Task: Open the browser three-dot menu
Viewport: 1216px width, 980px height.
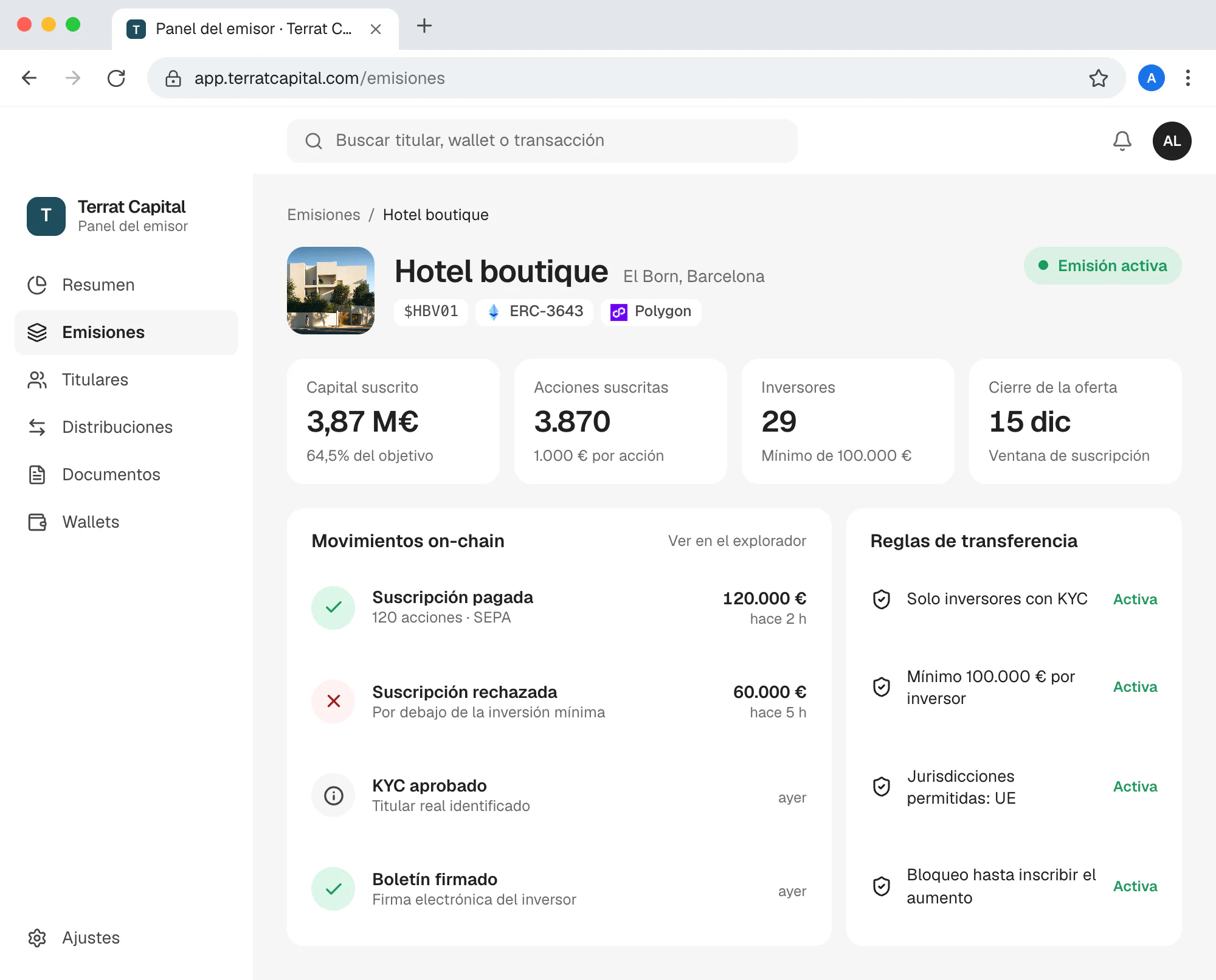Action: (1187, 78)
